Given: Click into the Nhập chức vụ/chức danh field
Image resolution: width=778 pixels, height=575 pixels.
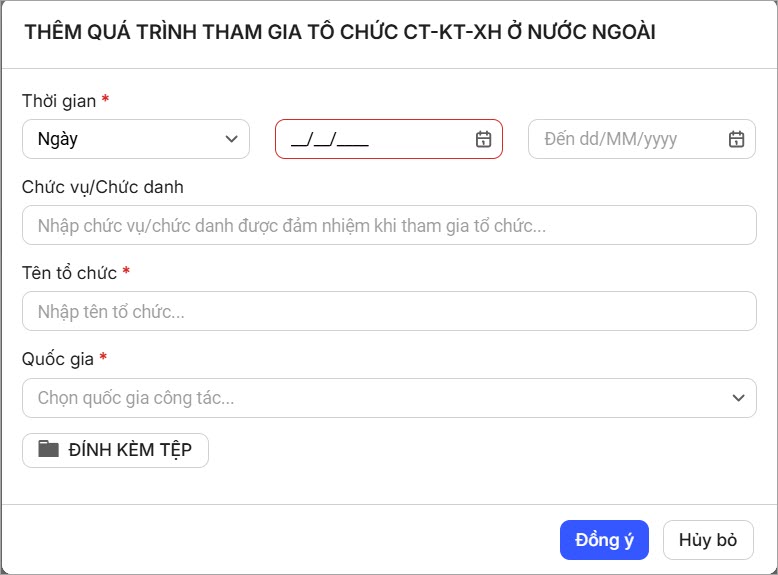Looking at the screenshot, I should pos(389,225).
